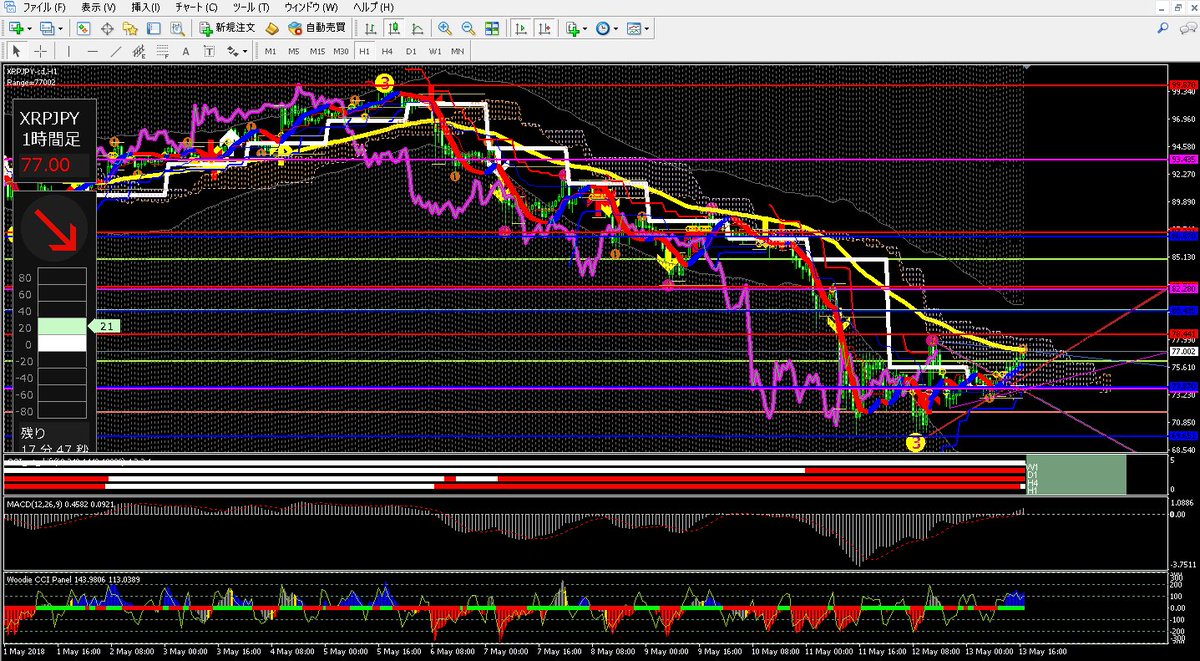This screenshot has height=661, width=1200.
Task: Switch to M30 timeframe
Action: coord(341,51)
